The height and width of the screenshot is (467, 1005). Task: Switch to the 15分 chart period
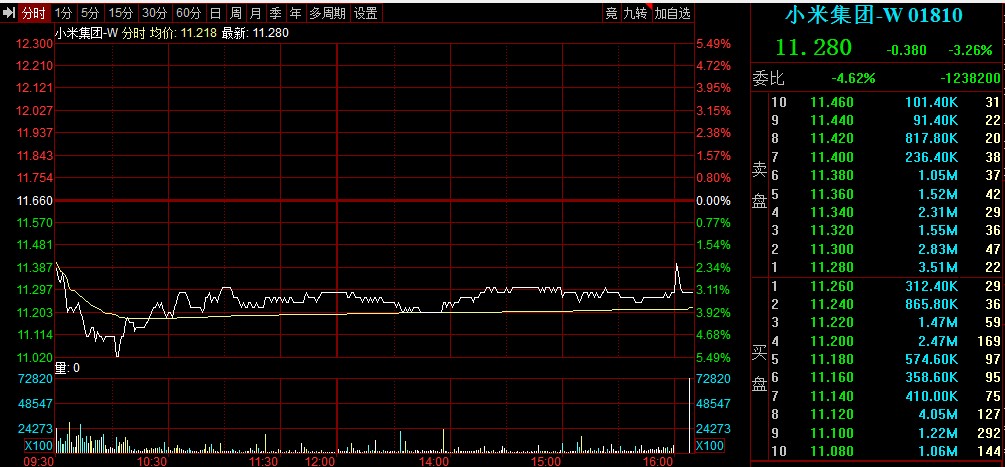(120, 13)
